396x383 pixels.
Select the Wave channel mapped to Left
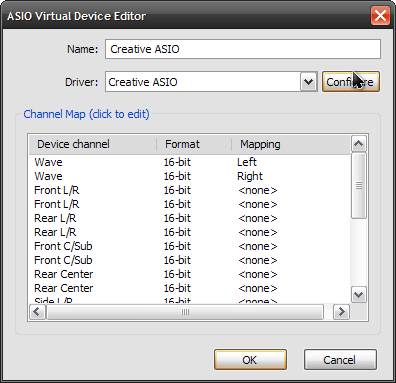click(x=48, y=162)
